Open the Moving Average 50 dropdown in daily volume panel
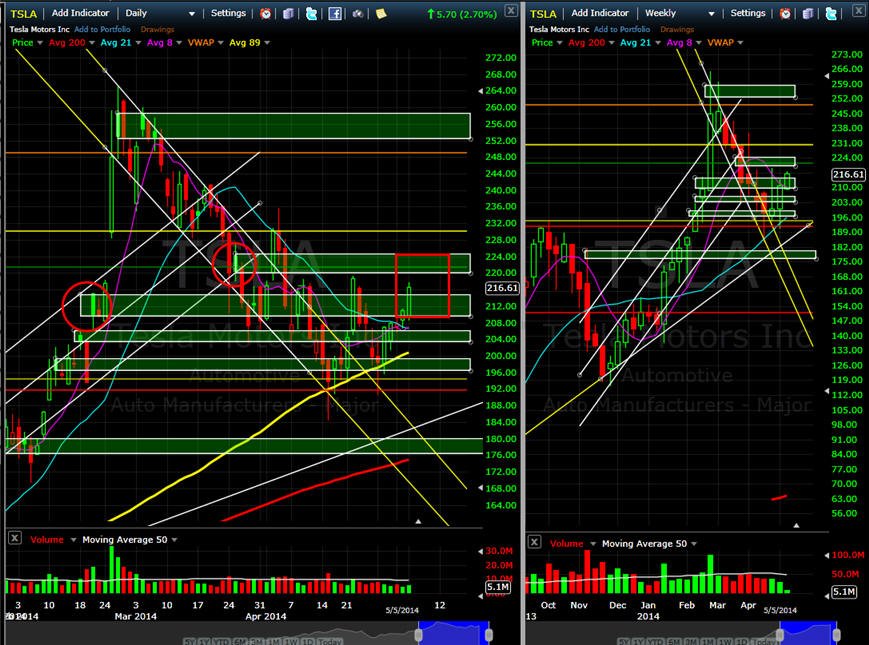Screen dimensions: 869x645 click(174, 540)
